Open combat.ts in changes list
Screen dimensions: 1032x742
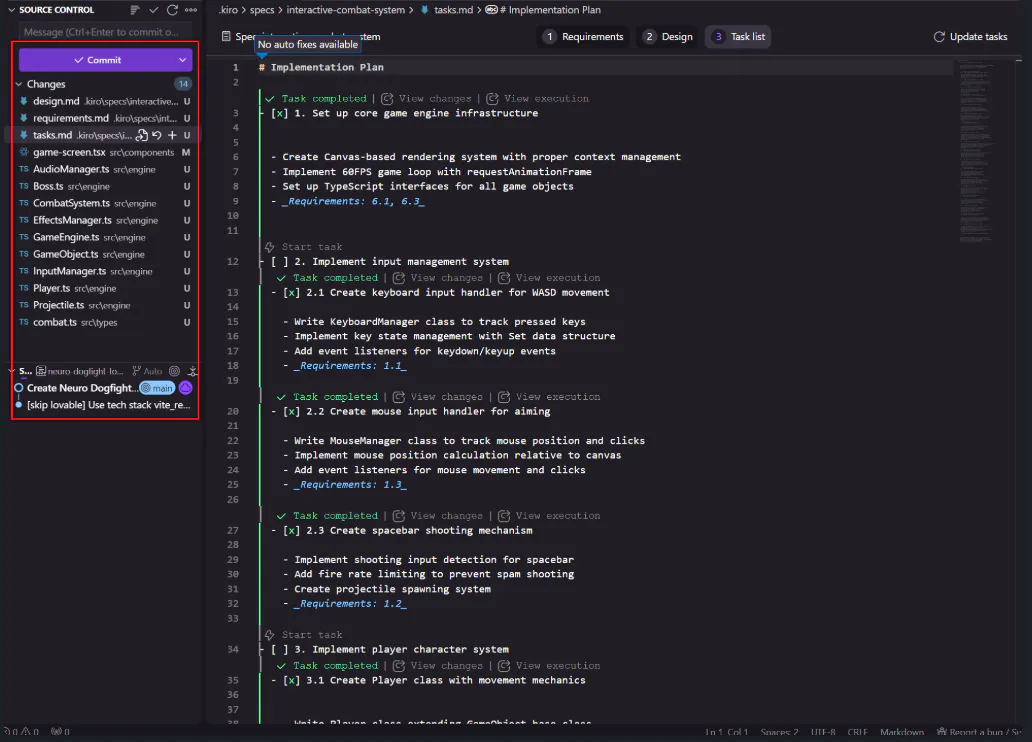103,323
